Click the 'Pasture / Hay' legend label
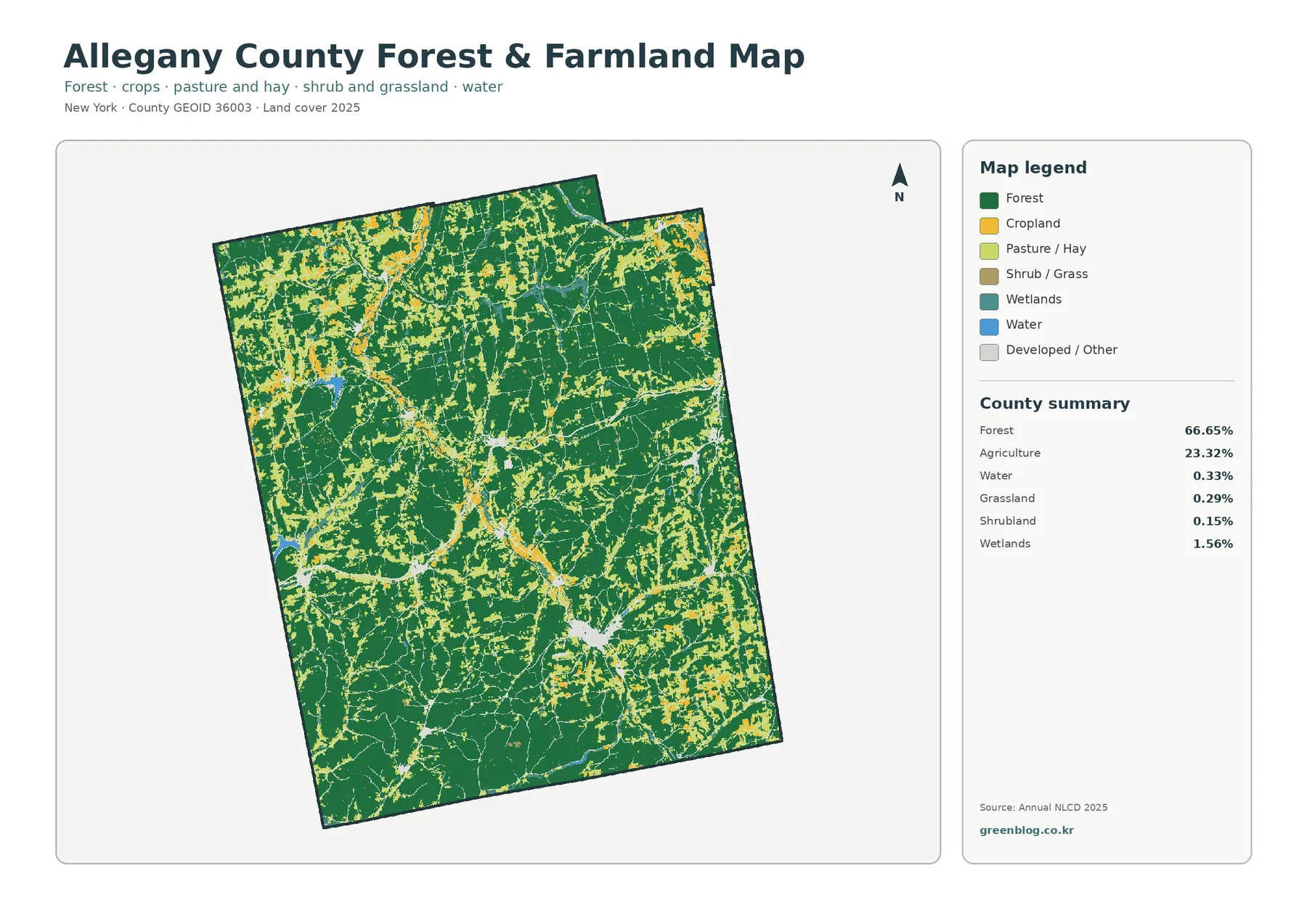This screenshot has height=924, width=1307. tap(1046, 249)
